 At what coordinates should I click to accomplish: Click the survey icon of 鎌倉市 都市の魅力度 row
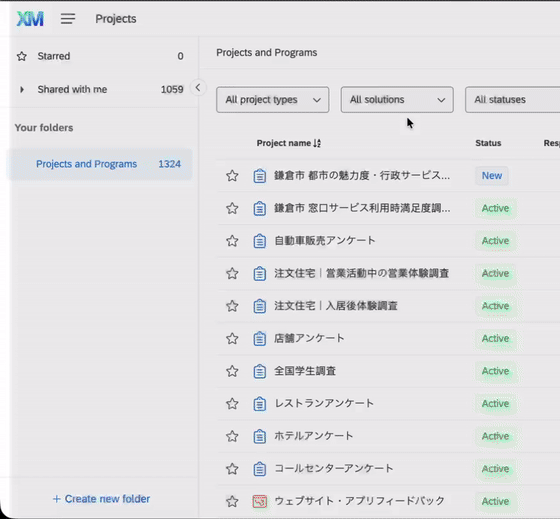[x=260, y=176]
